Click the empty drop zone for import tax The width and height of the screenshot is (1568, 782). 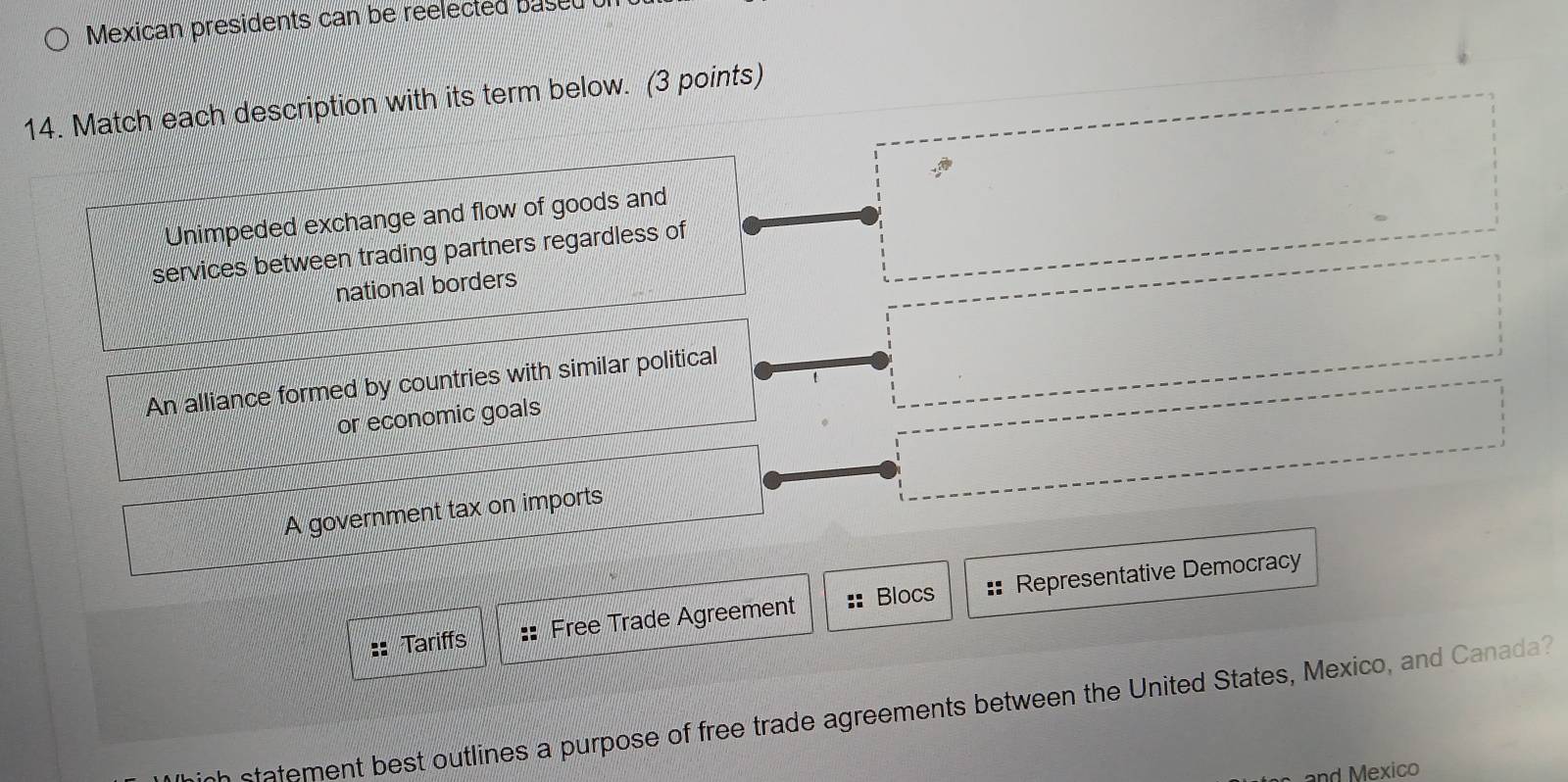tap(1200, 441)
